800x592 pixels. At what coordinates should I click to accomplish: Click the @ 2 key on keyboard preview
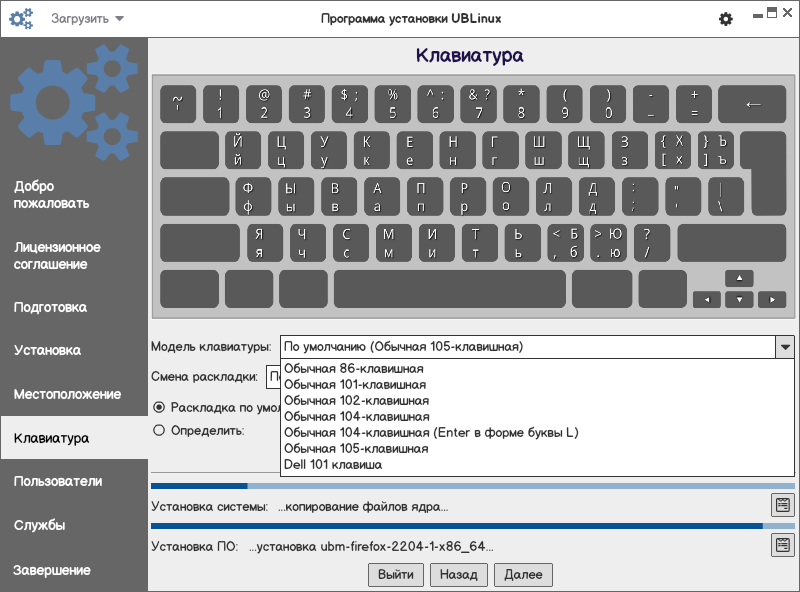click(264, 104)
